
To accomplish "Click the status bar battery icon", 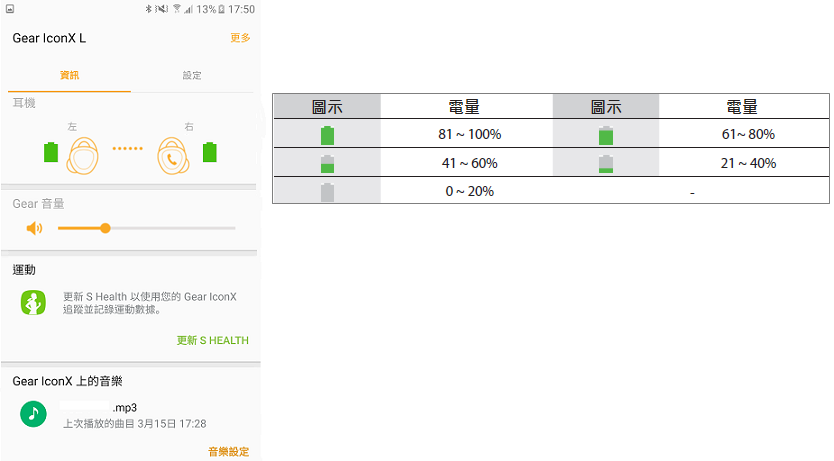I will (x=221, y=9).
